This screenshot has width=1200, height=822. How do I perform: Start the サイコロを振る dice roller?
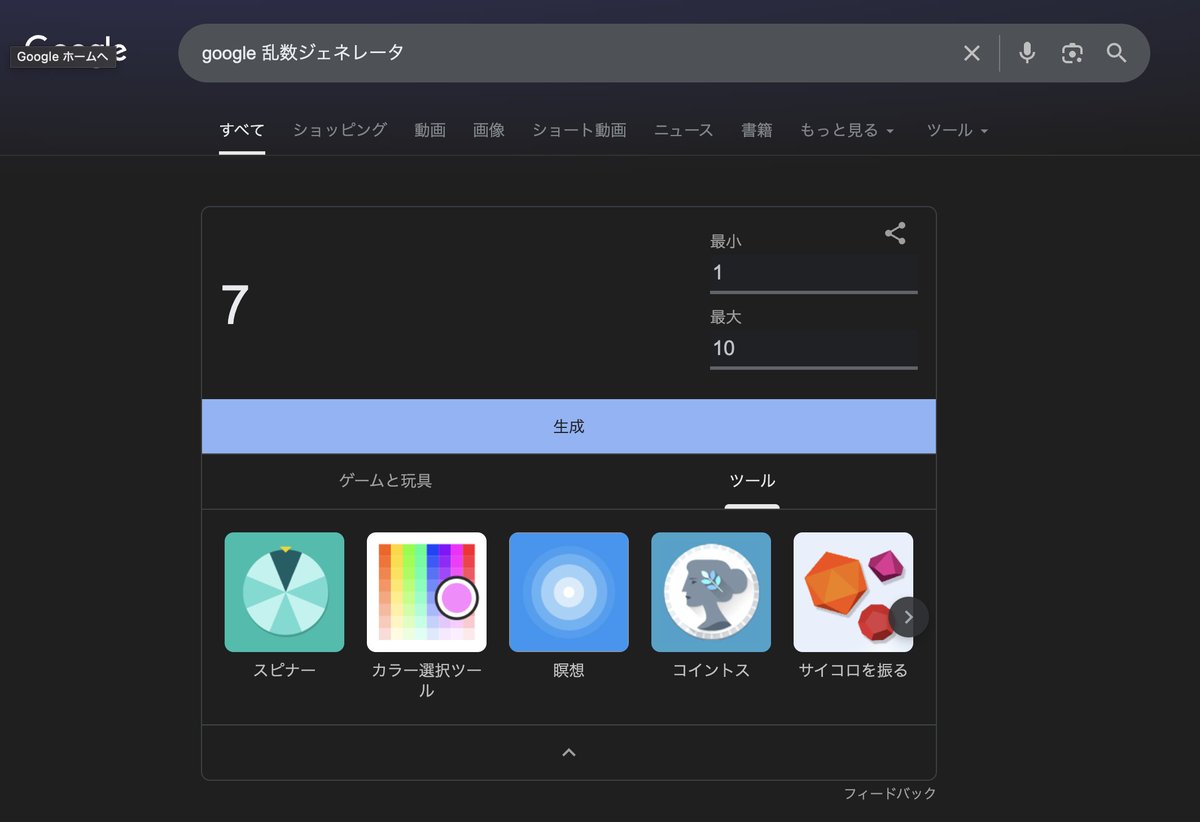(853, 592)
